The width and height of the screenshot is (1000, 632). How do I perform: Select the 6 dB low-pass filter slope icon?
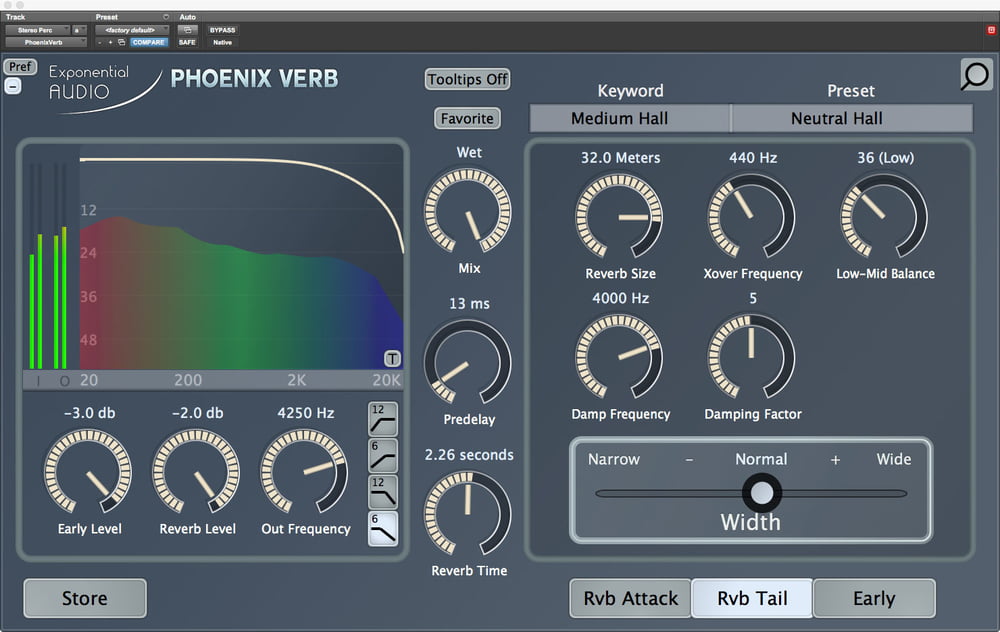[x=383, y=527]
